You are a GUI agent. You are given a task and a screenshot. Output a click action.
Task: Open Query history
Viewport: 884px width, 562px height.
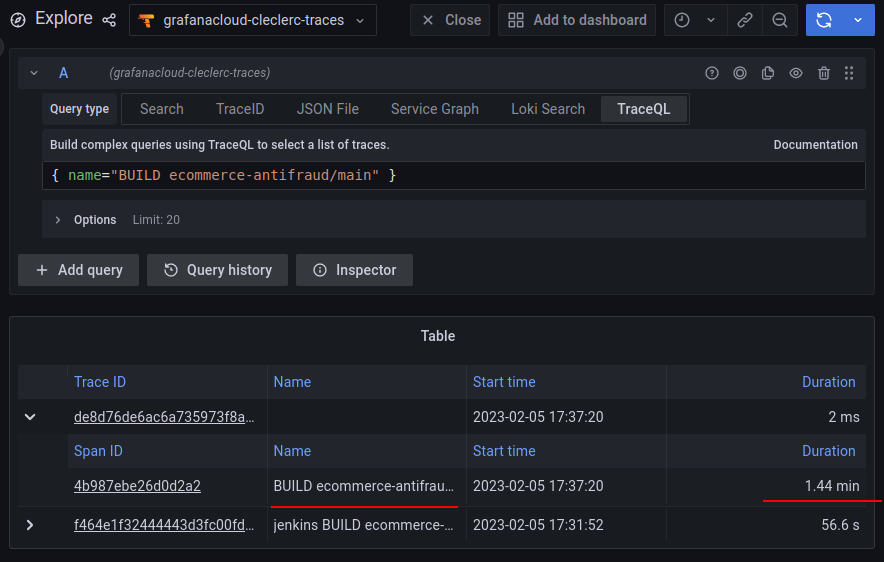(218, 270)
